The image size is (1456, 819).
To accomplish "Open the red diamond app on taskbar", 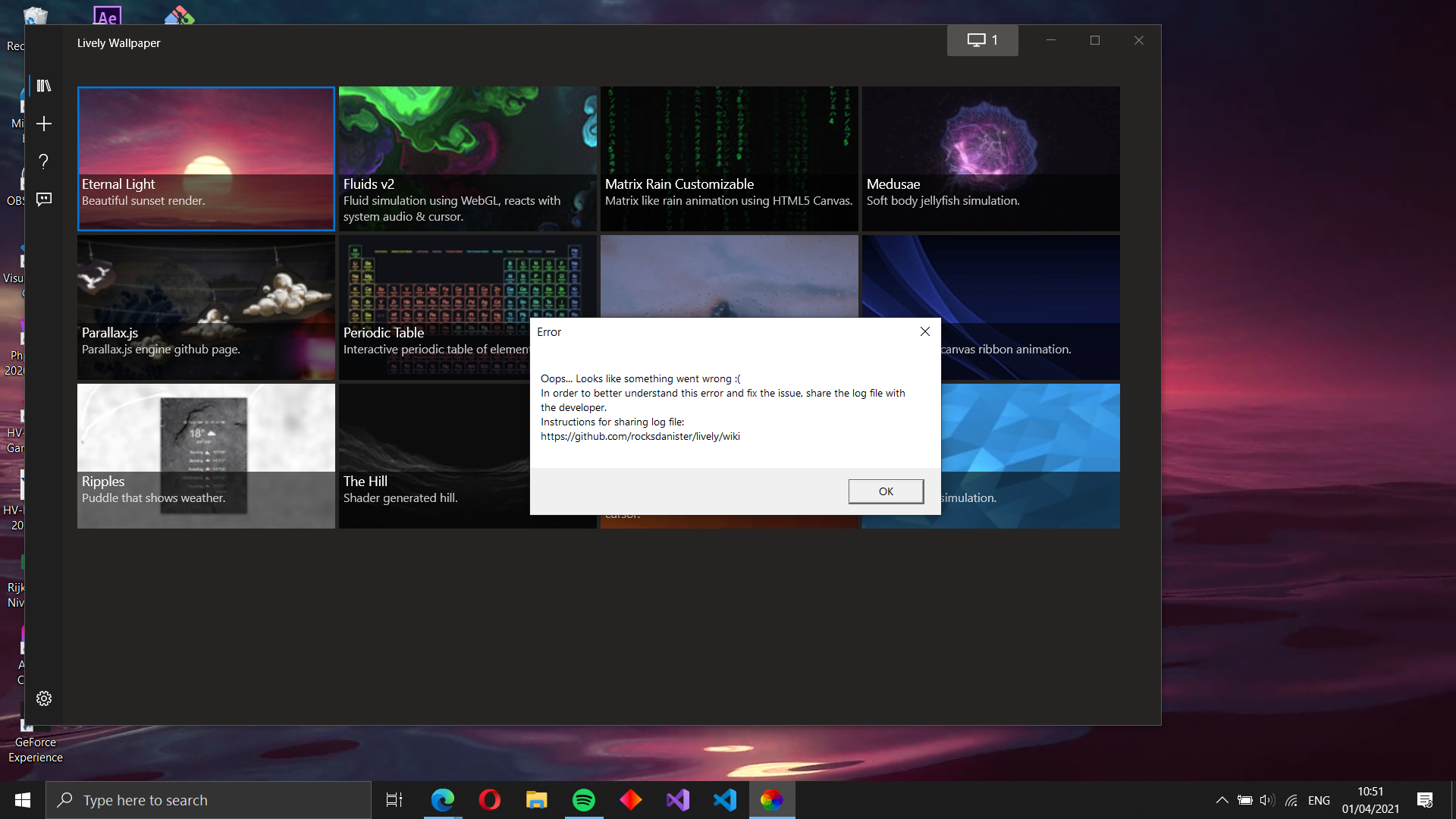I will point(631,800).
